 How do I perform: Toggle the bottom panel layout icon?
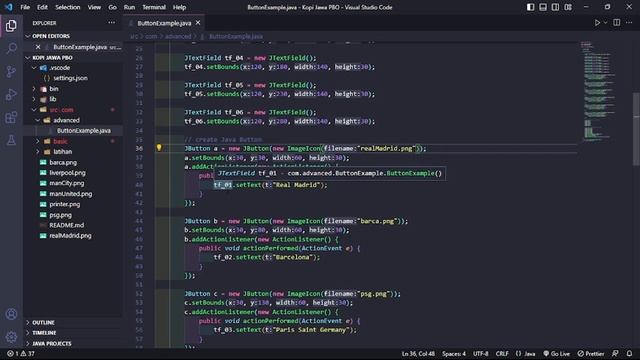[x=543, y=7]
